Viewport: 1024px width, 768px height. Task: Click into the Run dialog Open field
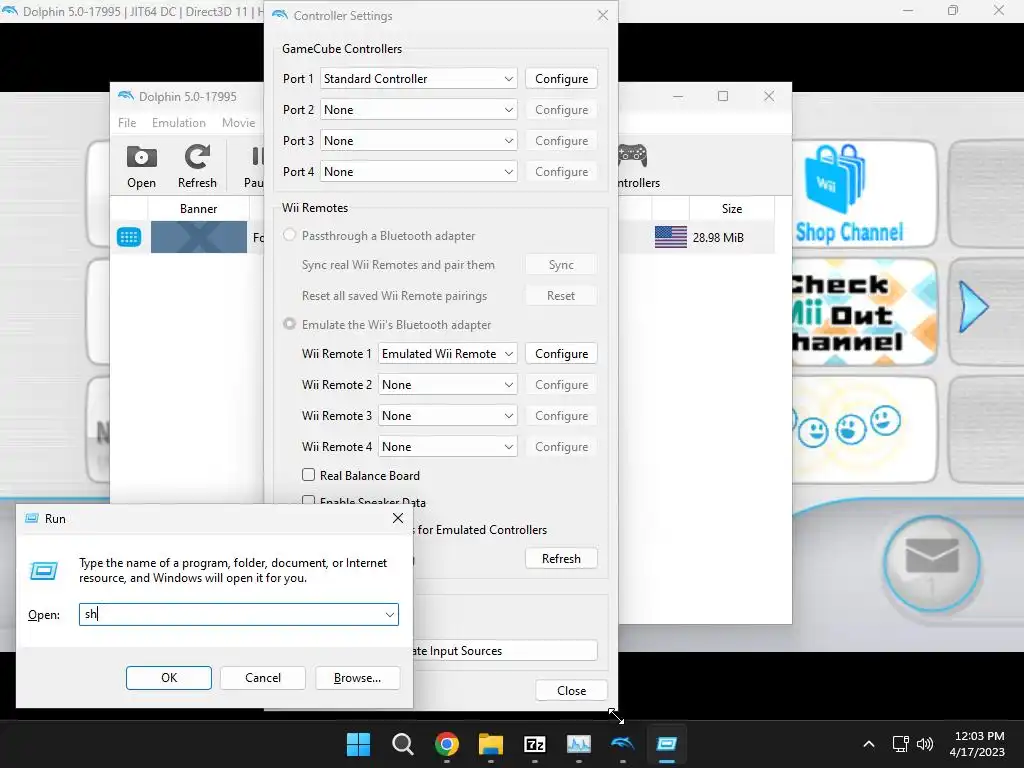pyautogui.click(x=238, y=615)
